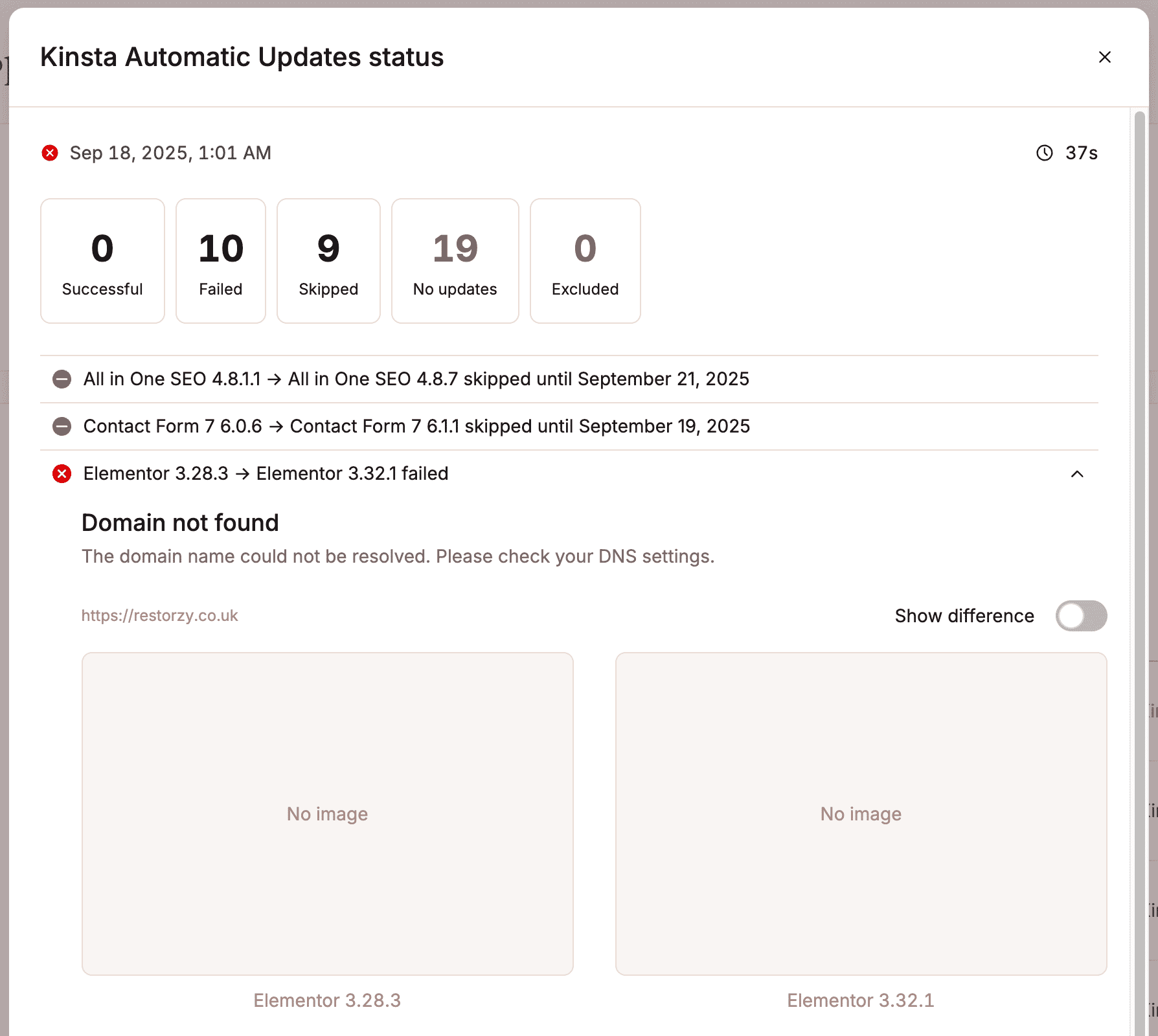The height and width of the screenshot is (1036, 1158).
Task: Enable the Show difference toggle
Action: pos(1080,616)
